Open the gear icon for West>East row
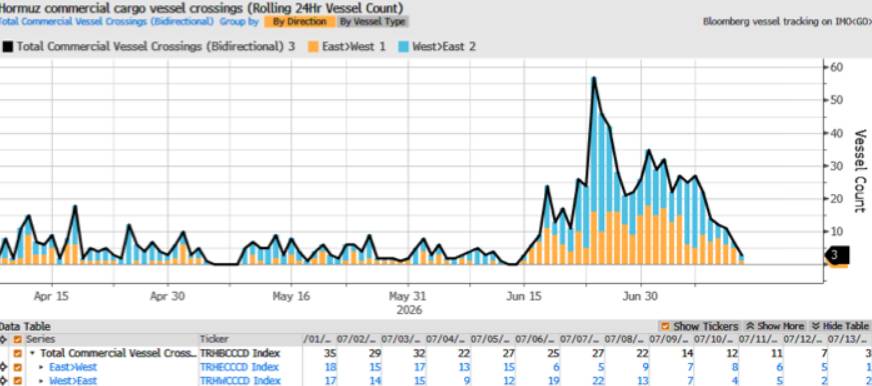Screen dimensions: 872x386 (x=3, y=380)
